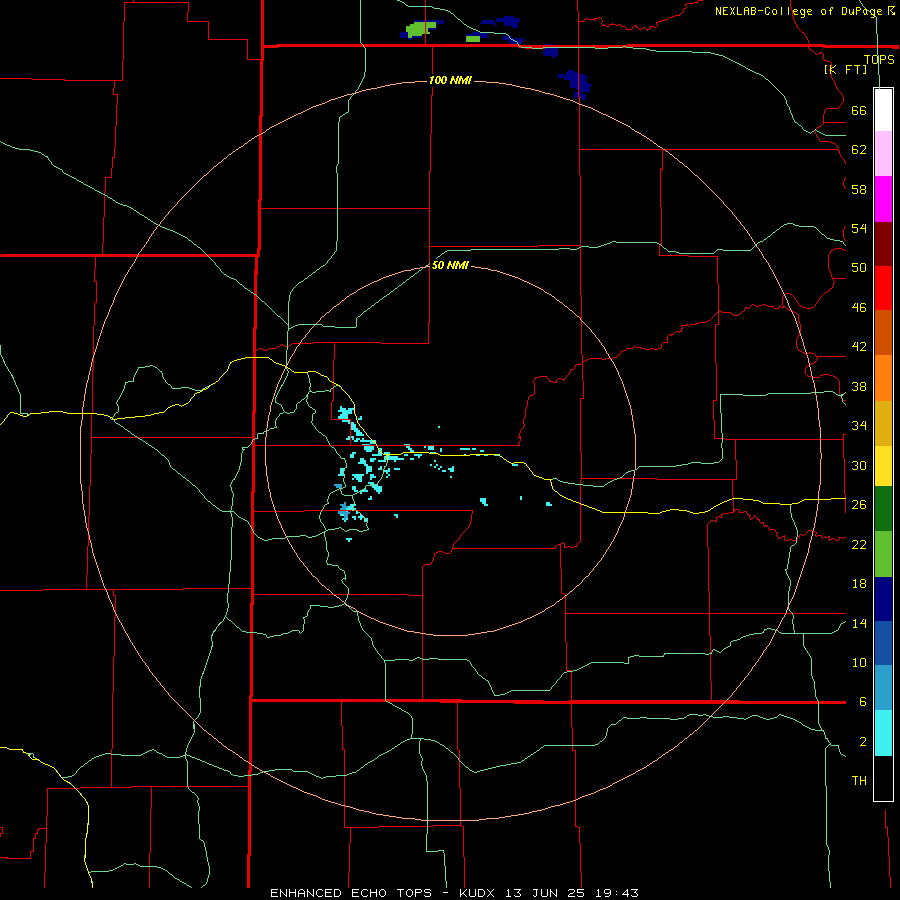Image resolution: width=900 pixels, height=900 pixels.
Task: Click the navy echo cell below the 100 NMI ring's top
Action: (575, 84)
